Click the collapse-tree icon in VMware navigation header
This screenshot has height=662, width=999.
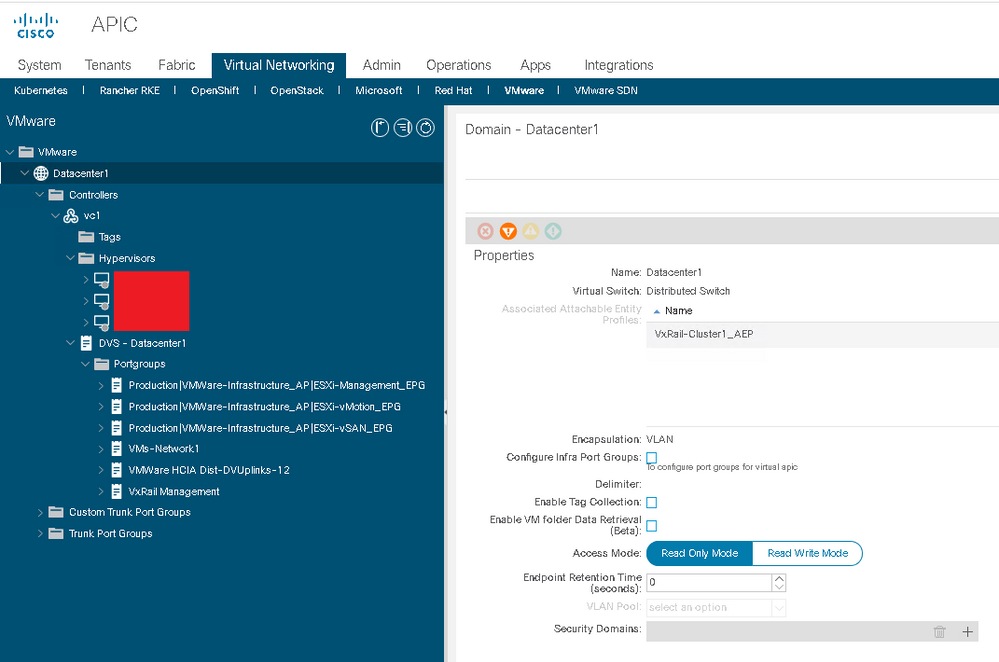point(403,128)
